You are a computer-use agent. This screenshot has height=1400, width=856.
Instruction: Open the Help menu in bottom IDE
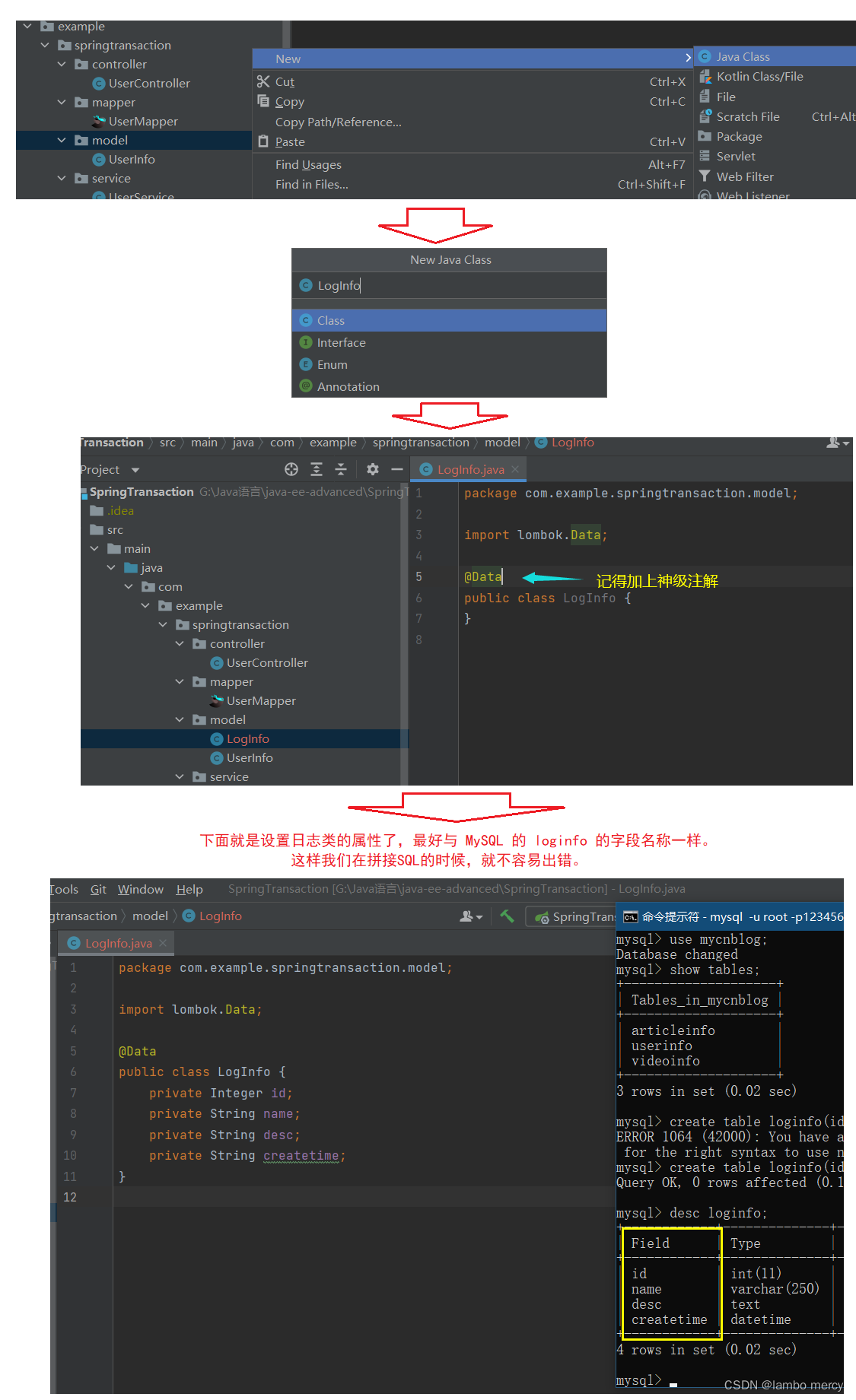189,889
